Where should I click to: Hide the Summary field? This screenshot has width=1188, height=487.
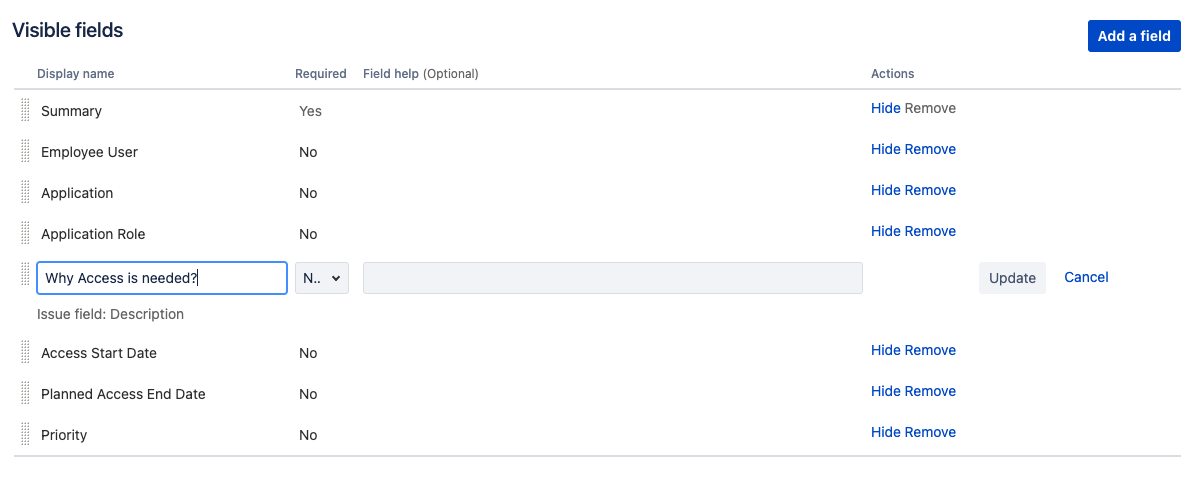pyautogui.click(x=885, y=108)
